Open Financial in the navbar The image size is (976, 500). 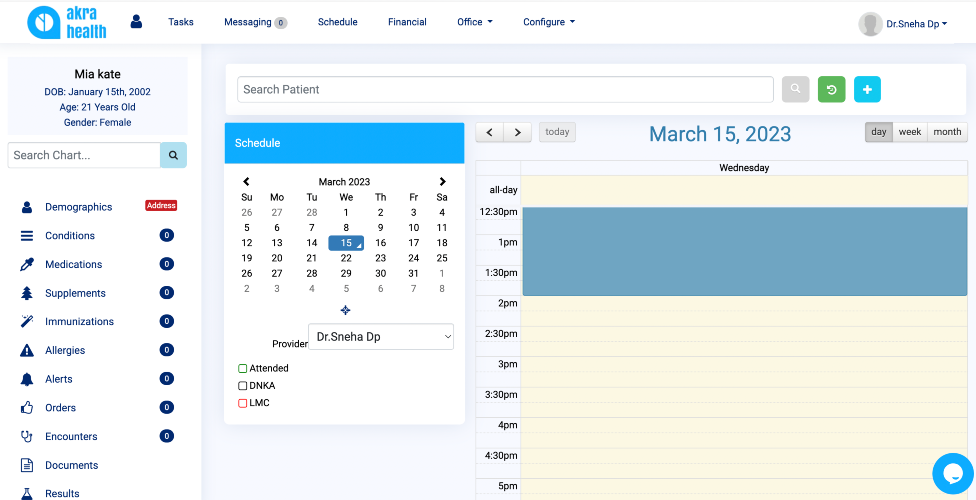pos(407,22)
